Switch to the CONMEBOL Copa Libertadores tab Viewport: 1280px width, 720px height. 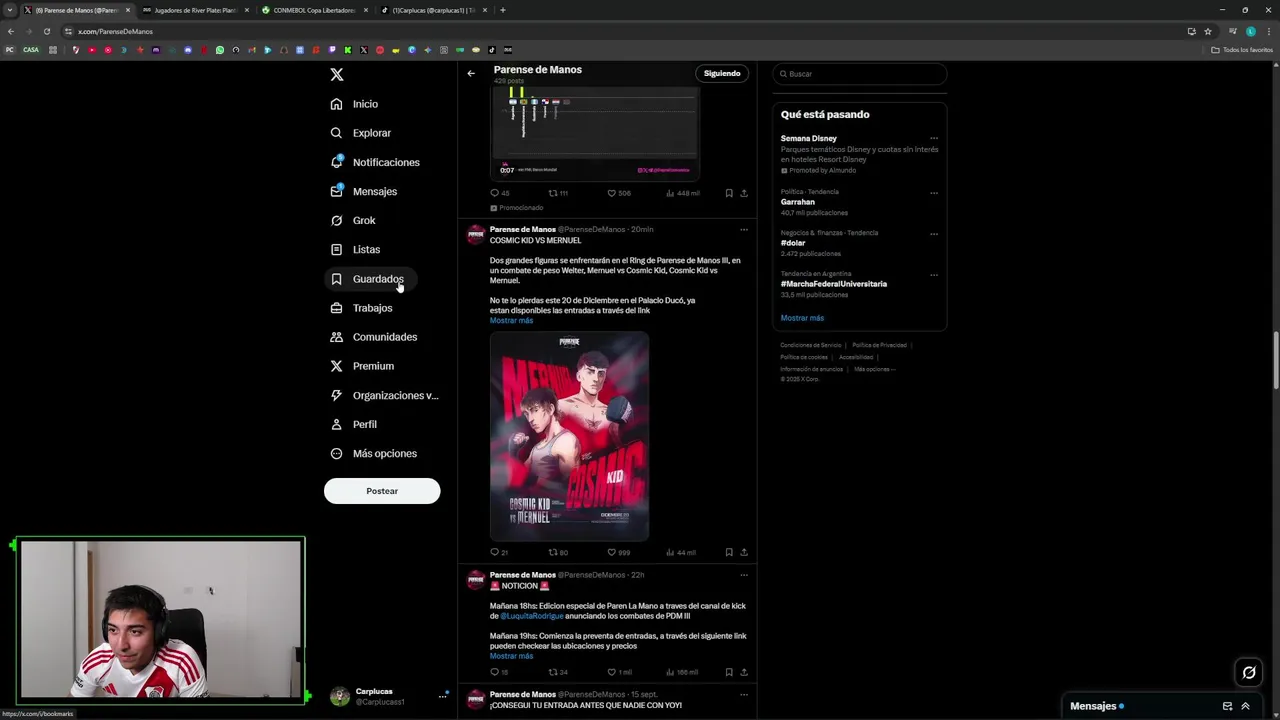pyautogui.click(x=313, y=10)
